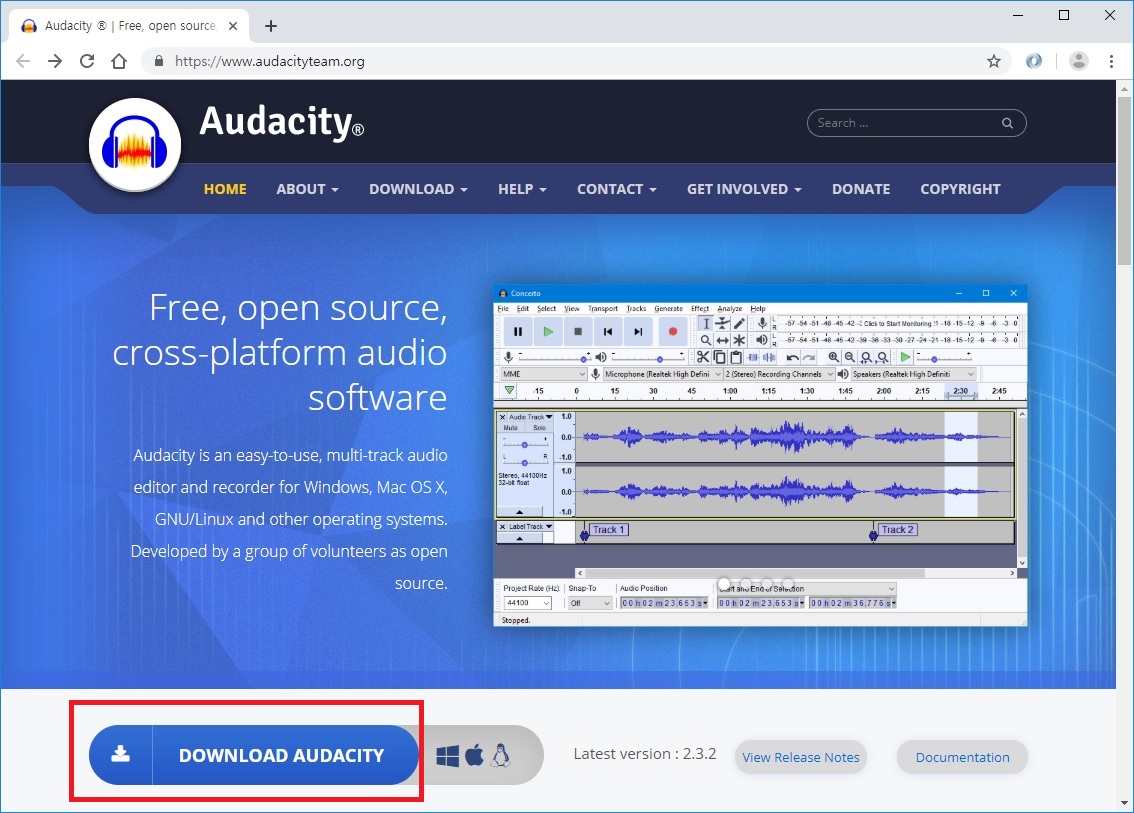This screenshot has width=1134, height=813.
Task: Click the Pause button in Audacity screenshot
Action: pos(518,332)
